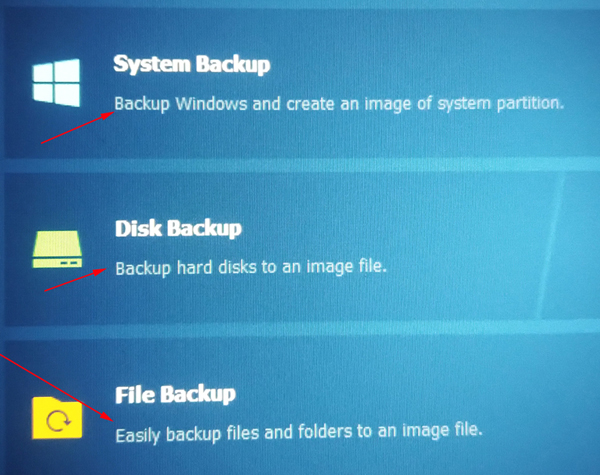Click the indicator slots on the drive icon
600x475 pixels.
69,263
